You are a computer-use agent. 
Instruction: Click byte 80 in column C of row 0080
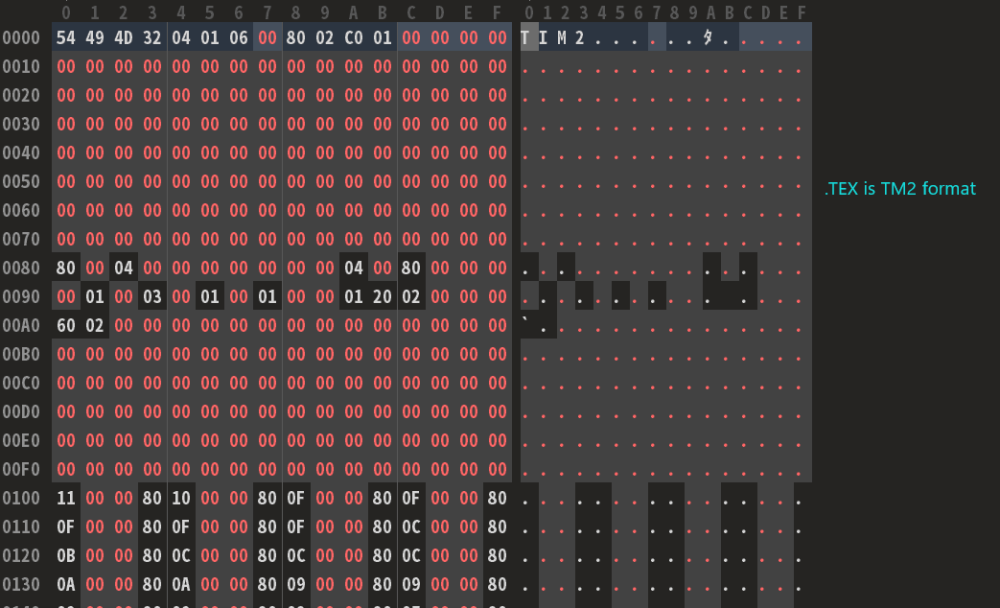click(x=411, y=267)
